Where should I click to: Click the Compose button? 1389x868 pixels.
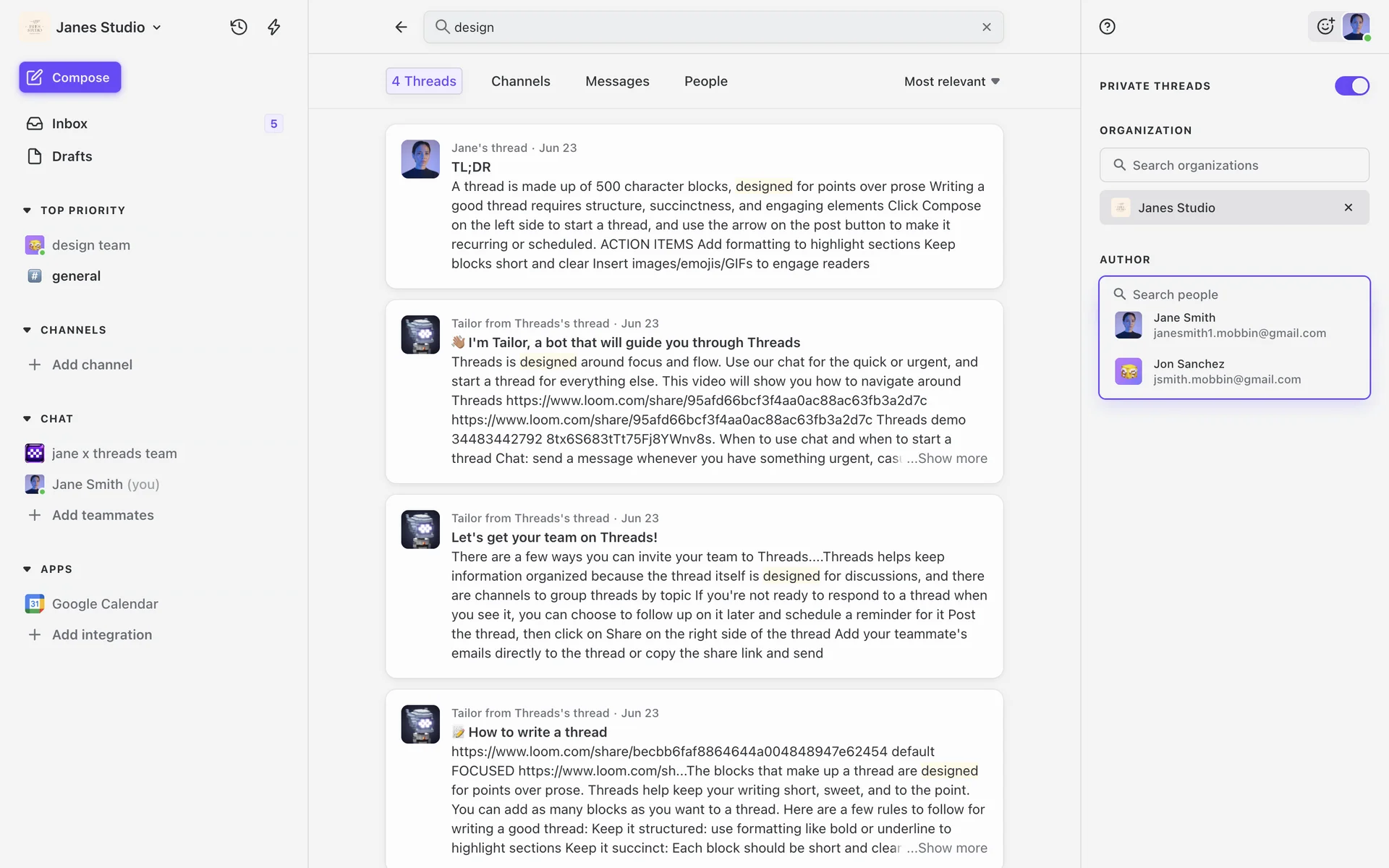pos(70,77)
